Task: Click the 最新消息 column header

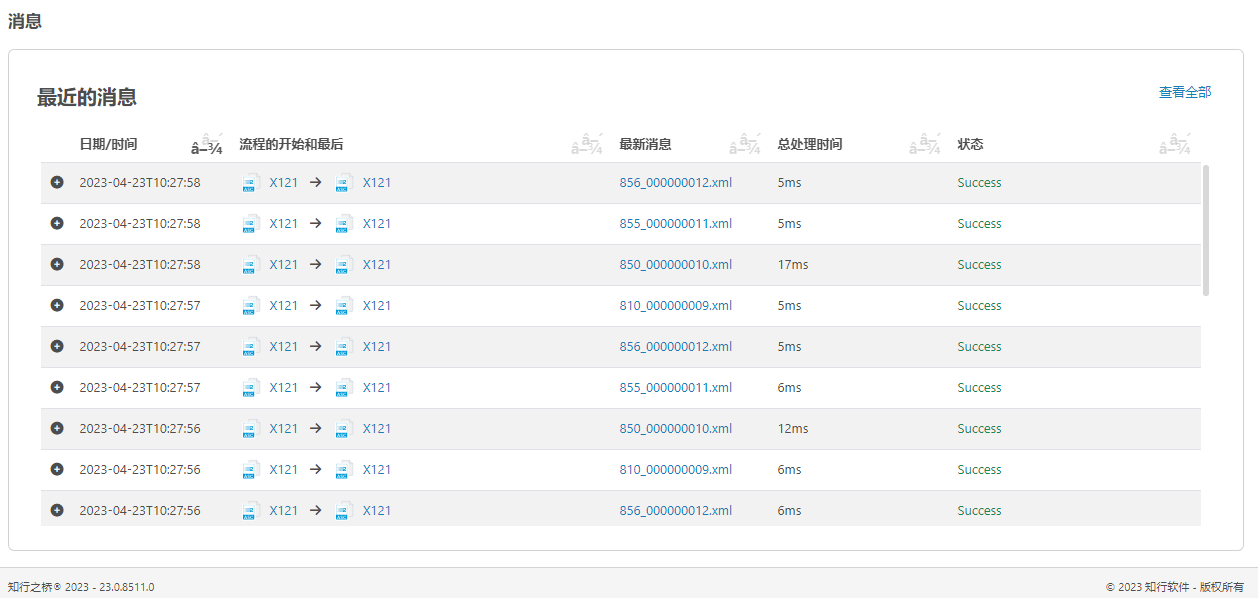Action: pyautogui.click(x=646, y=144)
